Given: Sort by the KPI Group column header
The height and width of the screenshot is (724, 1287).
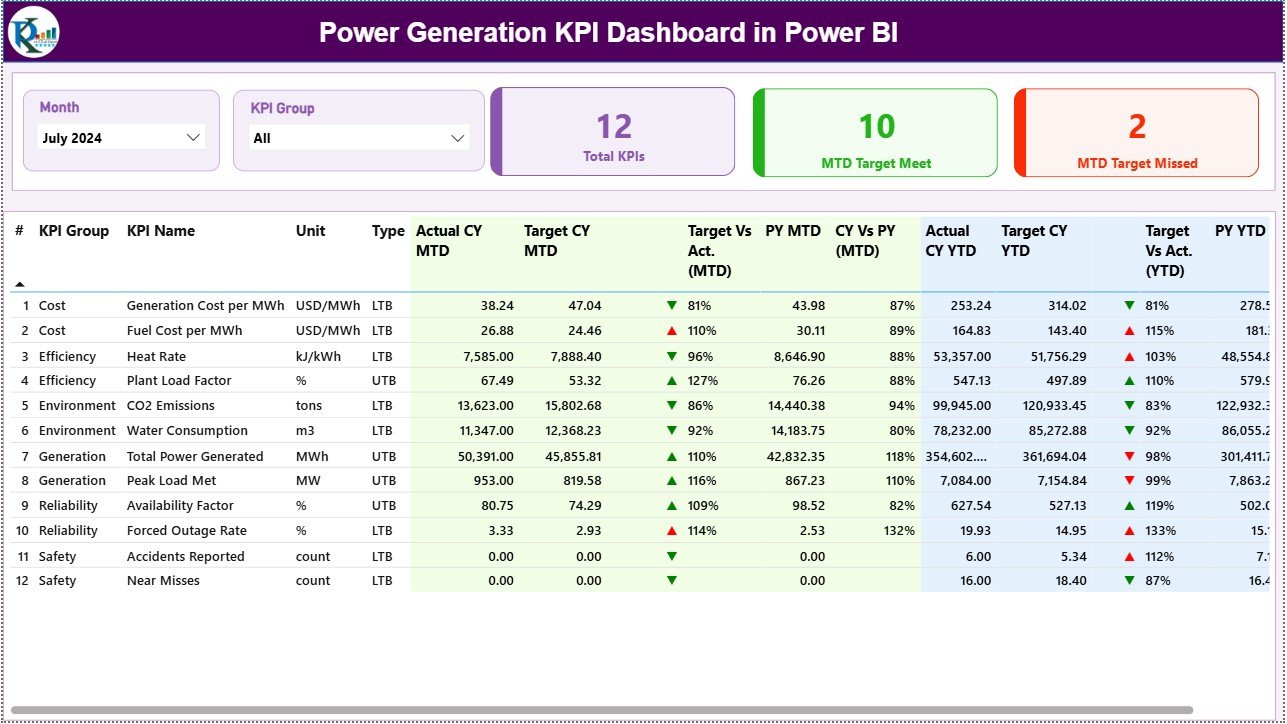Looking at the screenshot, I should point(74,231).
